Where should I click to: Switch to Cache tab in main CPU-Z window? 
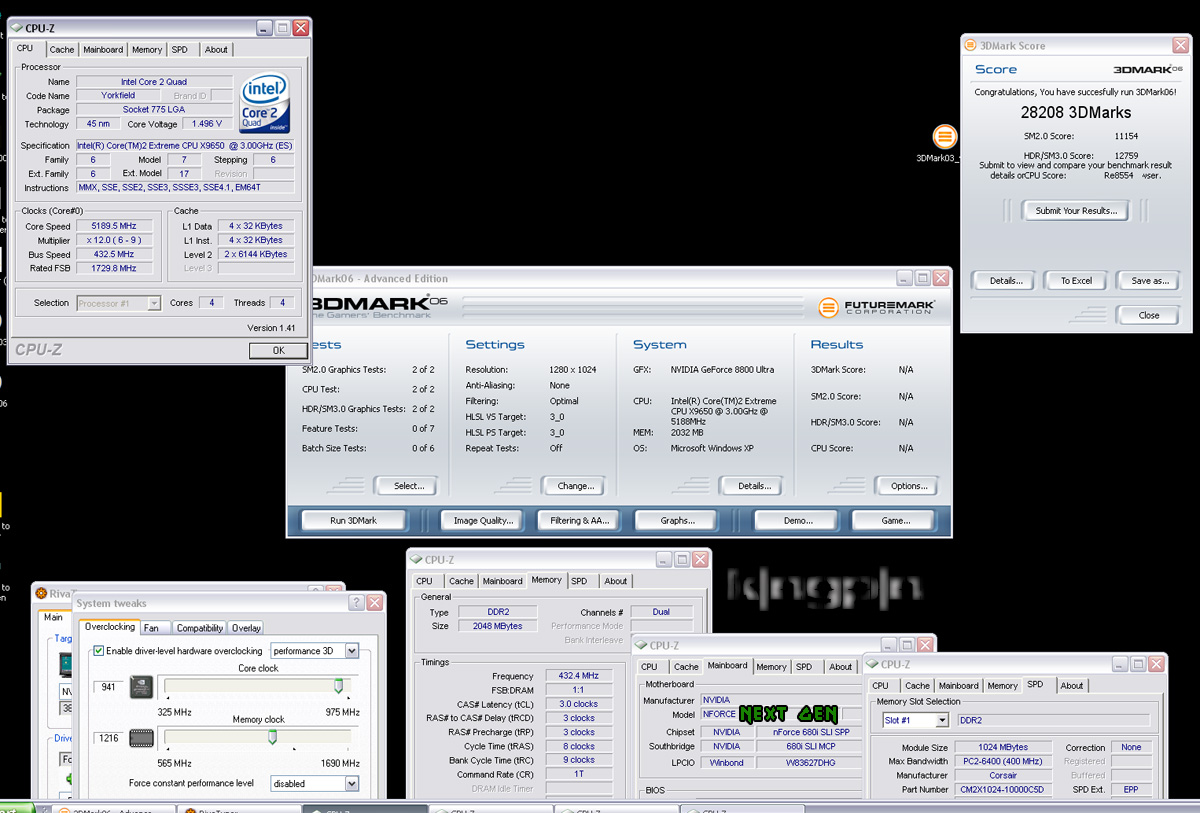pos(62,49)
